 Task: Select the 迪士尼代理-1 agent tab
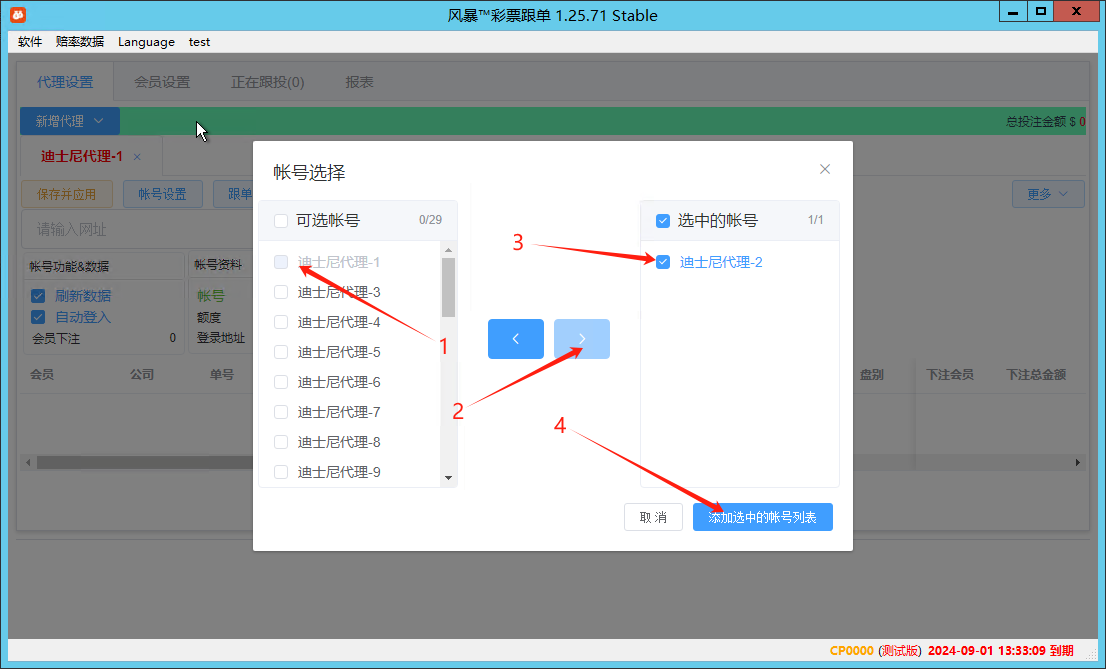[x=82, y=157]
